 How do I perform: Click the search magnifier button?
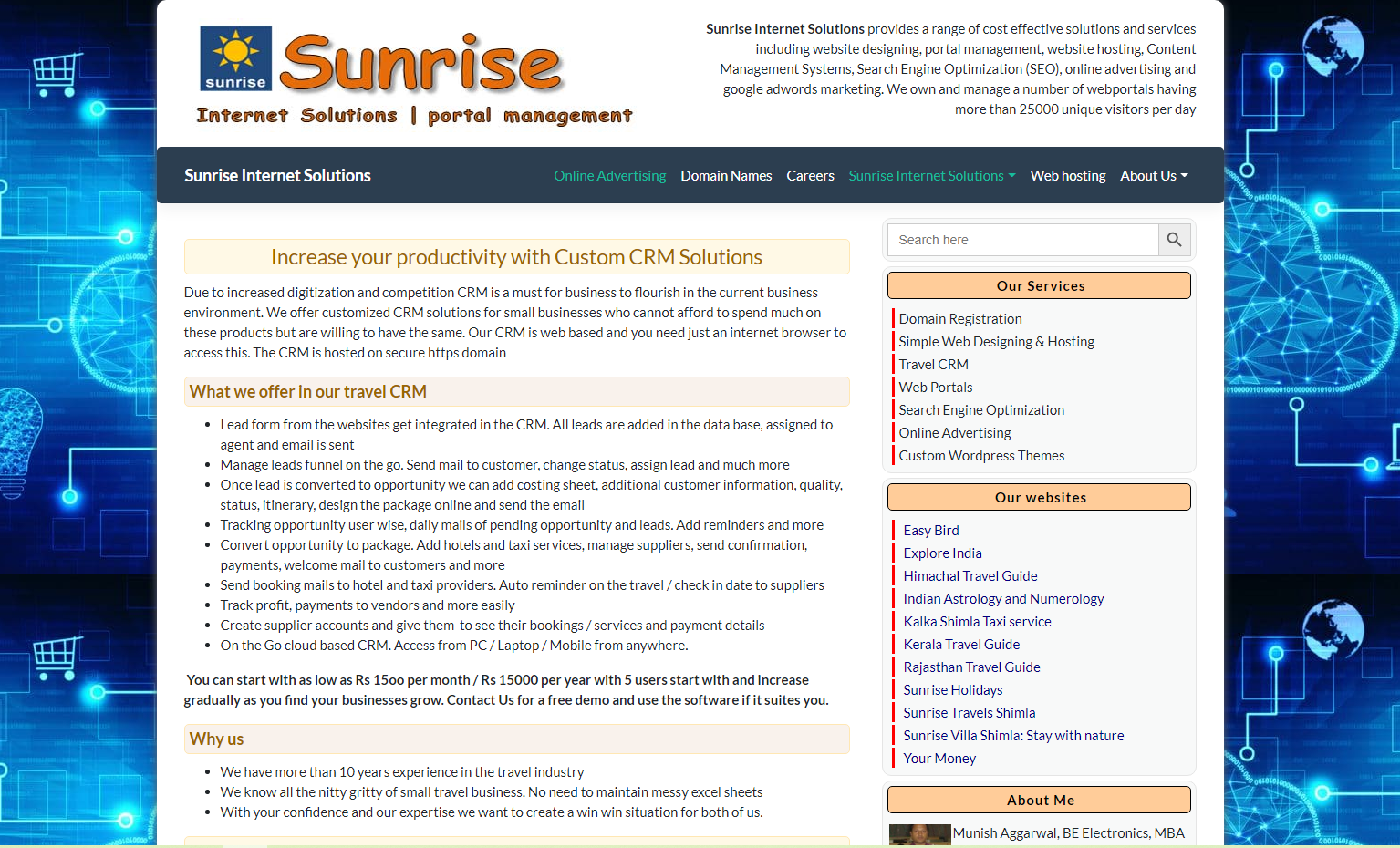click(1175, 240)
